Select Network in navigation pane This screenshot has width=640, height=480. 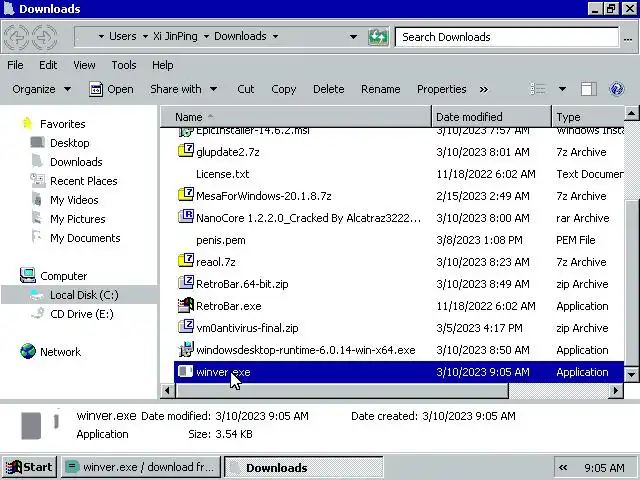[60, 352]
